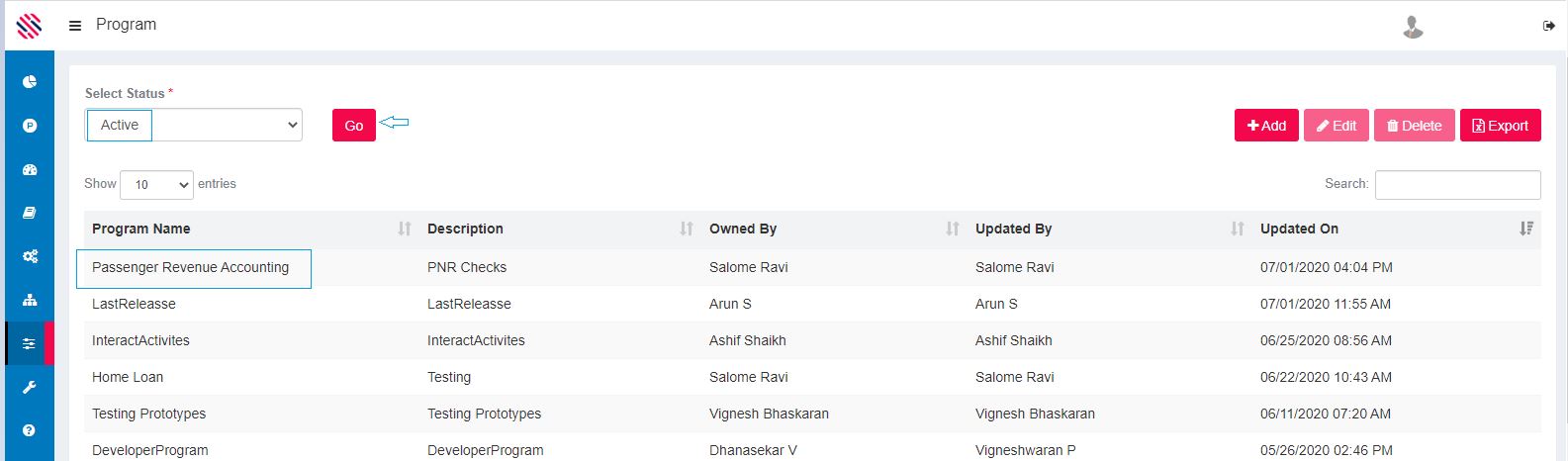Click the Add button

(1266, 126)
